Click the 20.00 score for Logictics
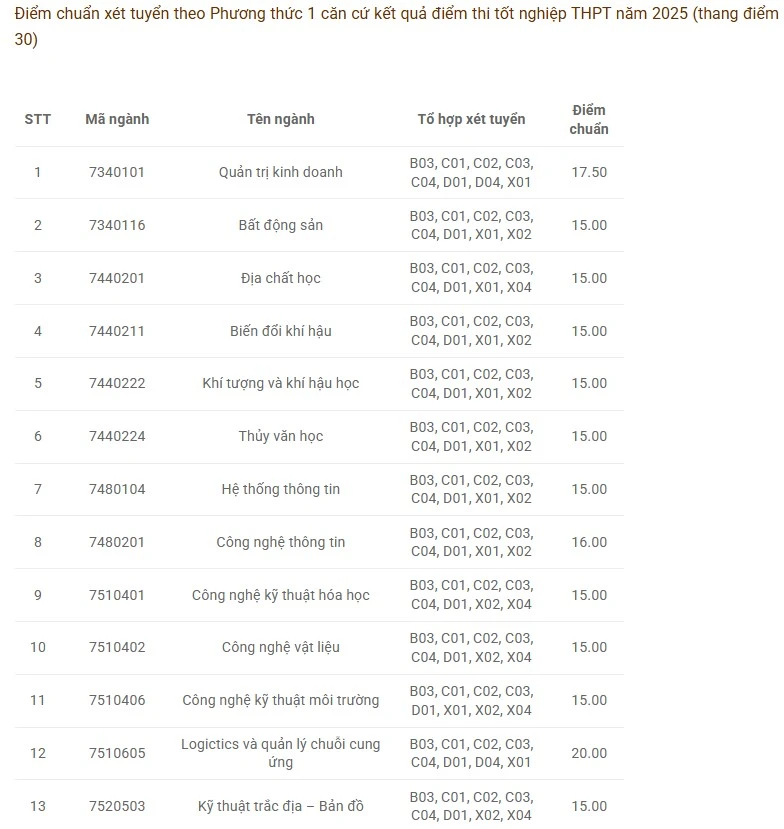 click(589, 753)
